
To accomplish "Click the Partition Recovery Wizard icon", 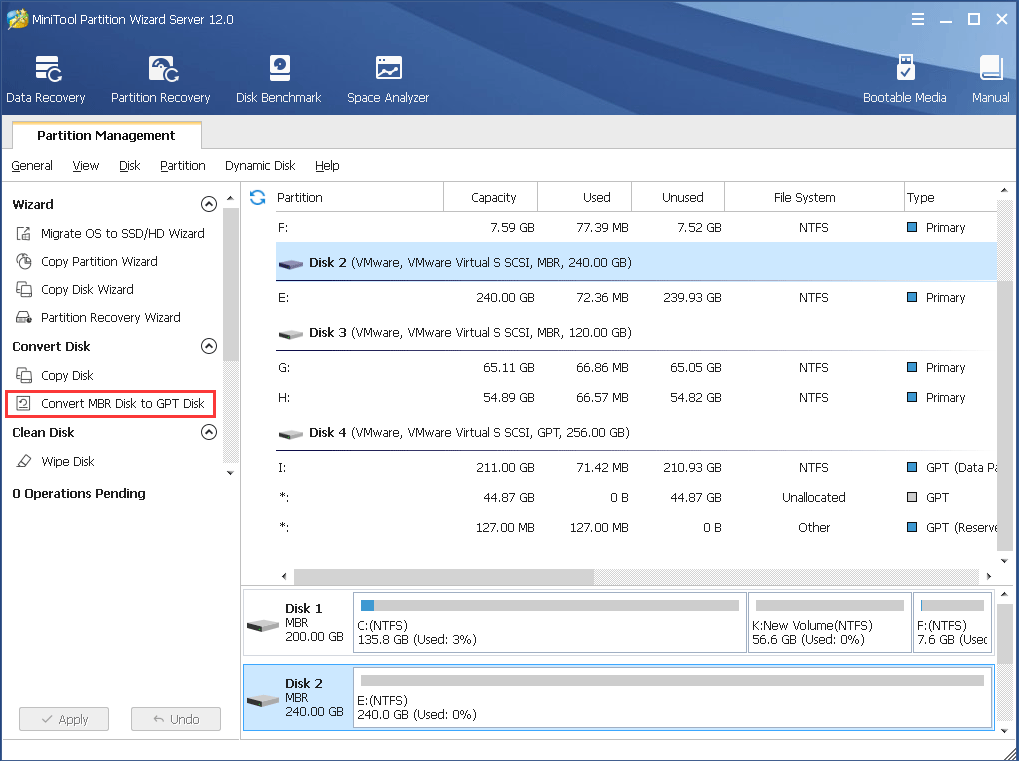I will (23, 317).
